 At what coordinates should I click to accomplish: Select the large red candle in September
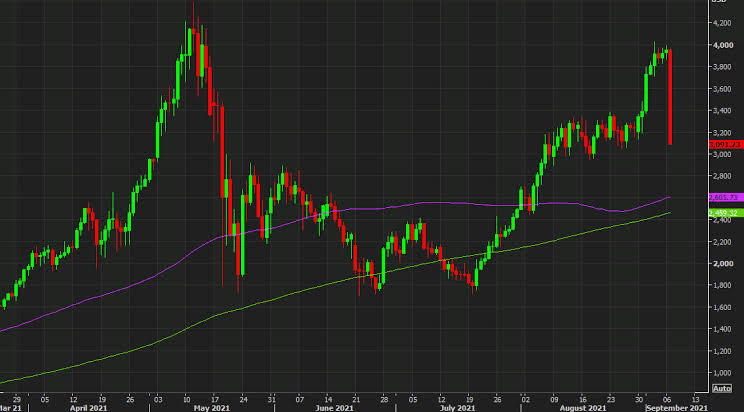point(670,95)
